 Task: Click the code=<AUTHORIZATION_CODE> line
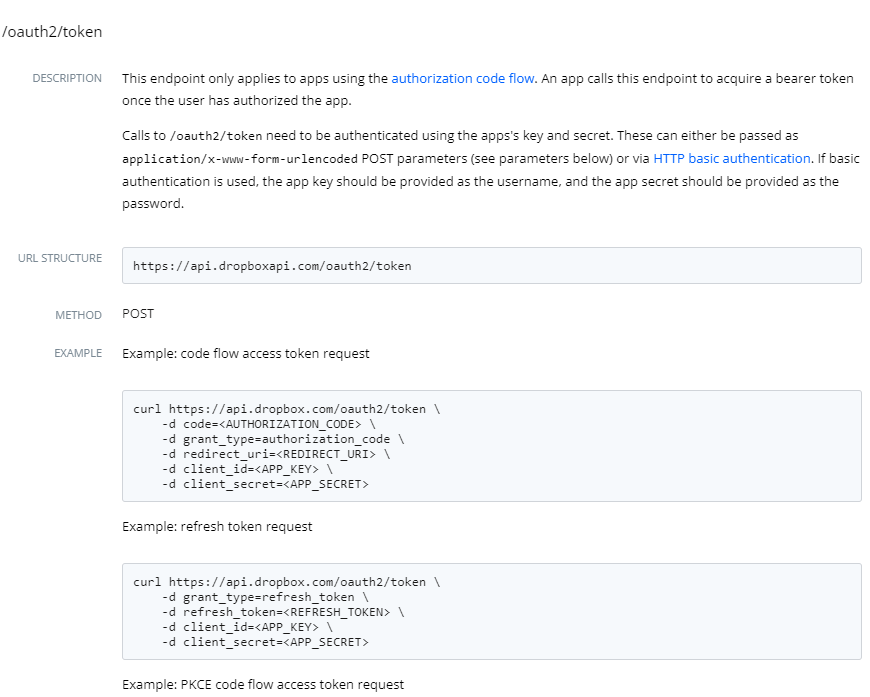[x=269, y=425]
